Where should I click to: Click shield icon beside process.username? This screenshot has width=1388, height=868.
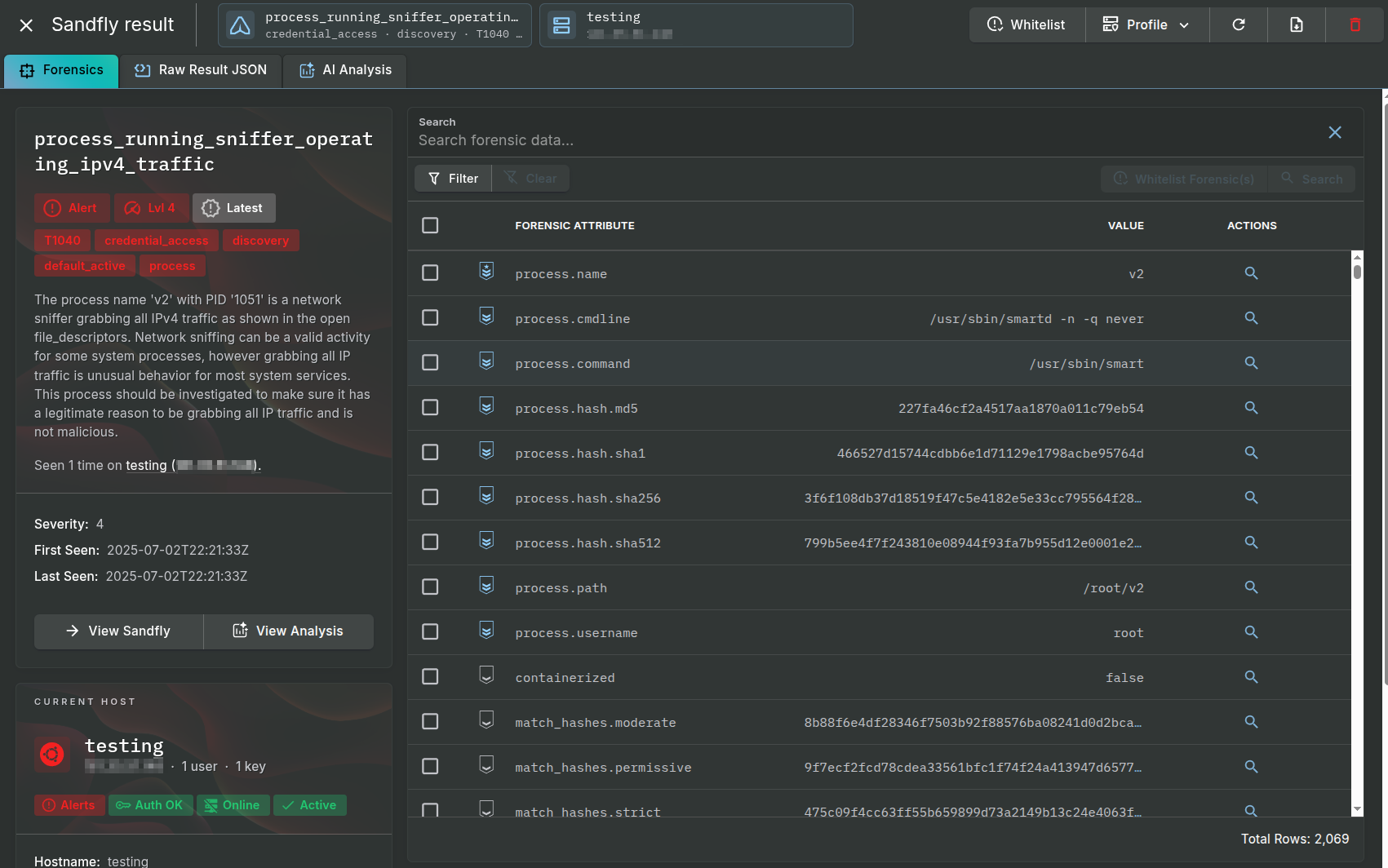coord(486,631)
